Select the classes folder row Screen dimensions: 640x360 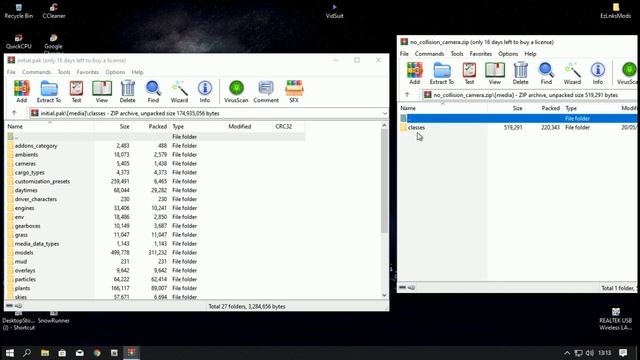(x=517, y=127)
